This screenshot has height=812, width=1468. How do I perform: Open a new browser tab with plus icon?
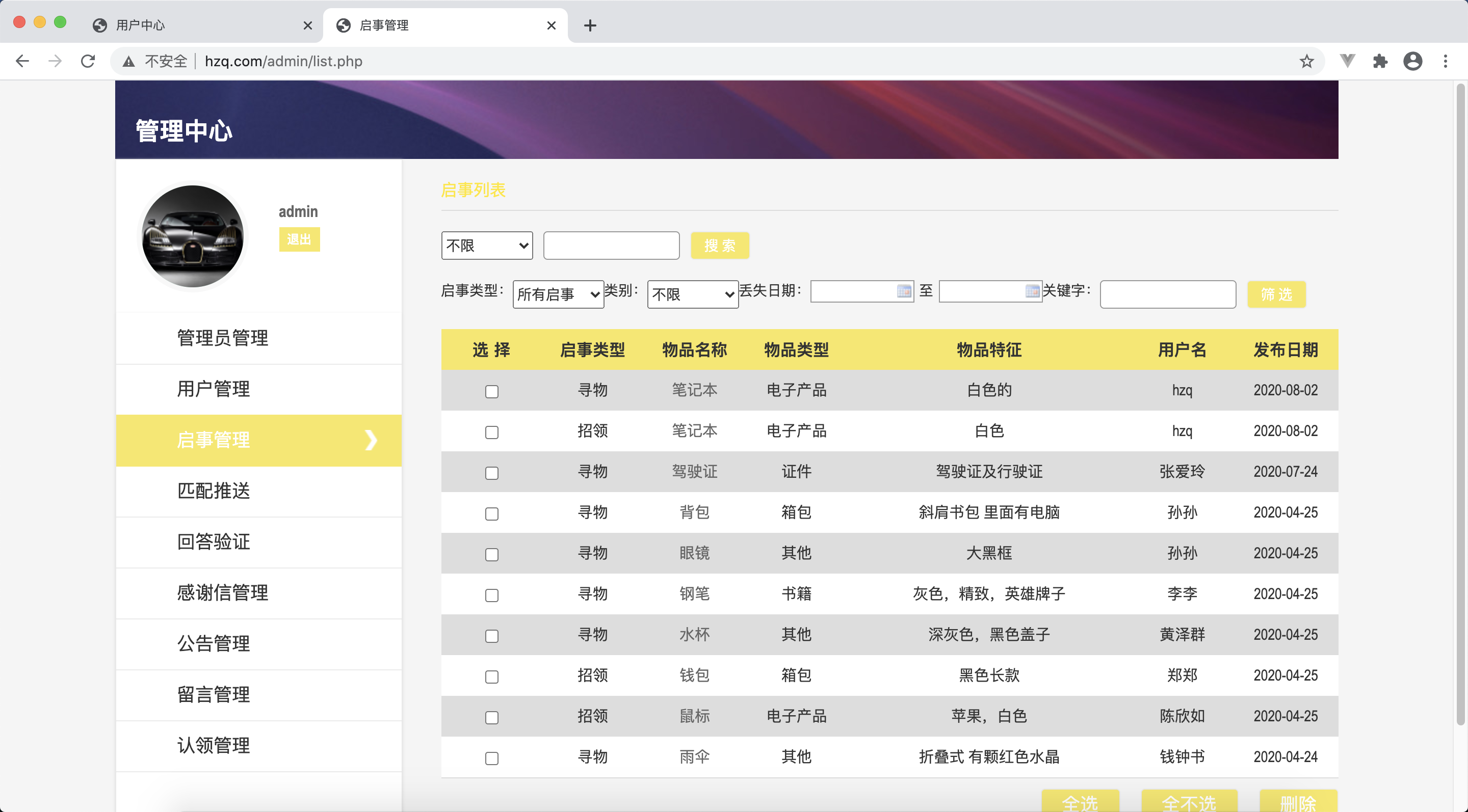590,25
